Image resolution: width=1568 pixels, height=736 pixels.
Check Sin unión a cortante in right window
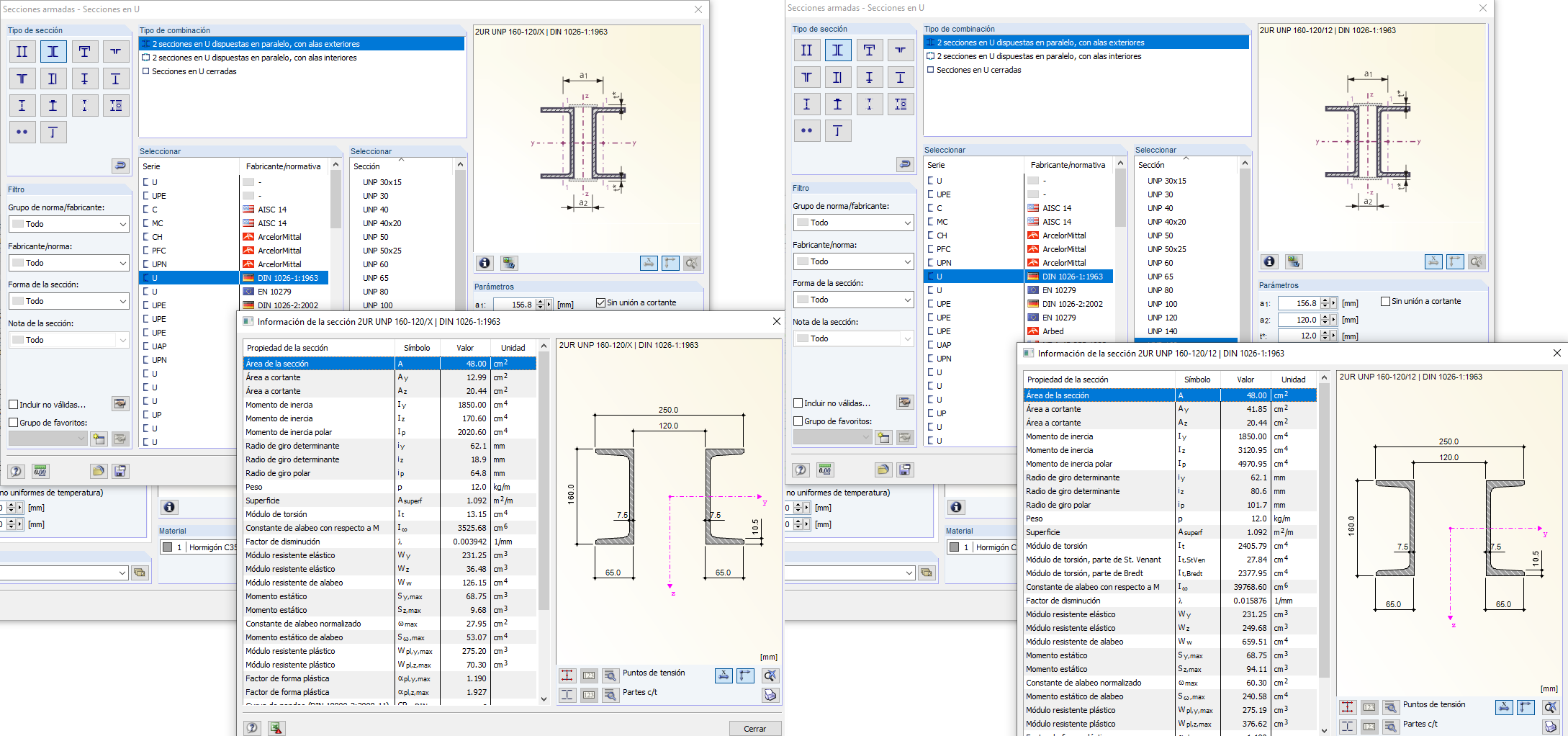click(x=1385, y=302)
